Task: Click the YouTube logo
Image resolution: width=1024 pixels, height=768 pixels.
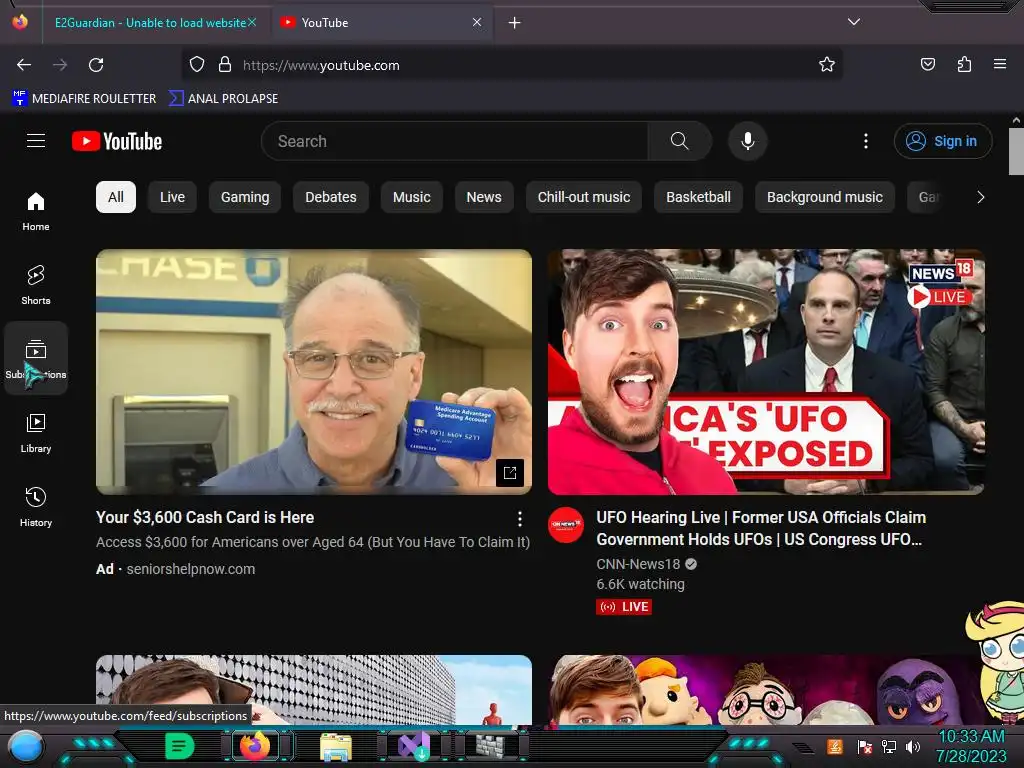Action: [x=117, y=141]
